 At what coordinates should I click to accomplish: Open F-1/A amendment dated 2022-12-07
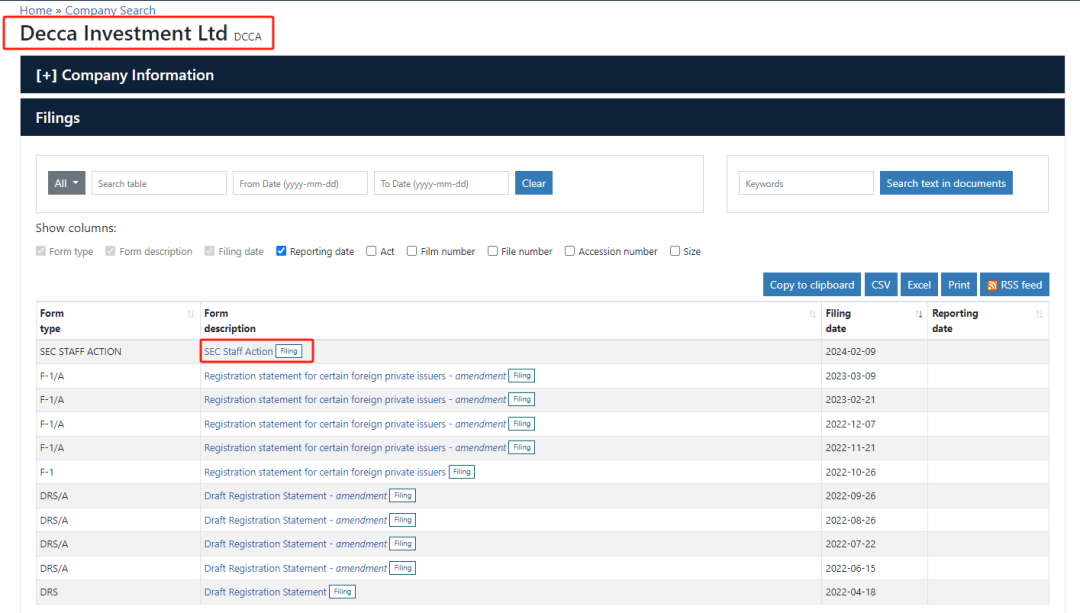tap(355, 424)
